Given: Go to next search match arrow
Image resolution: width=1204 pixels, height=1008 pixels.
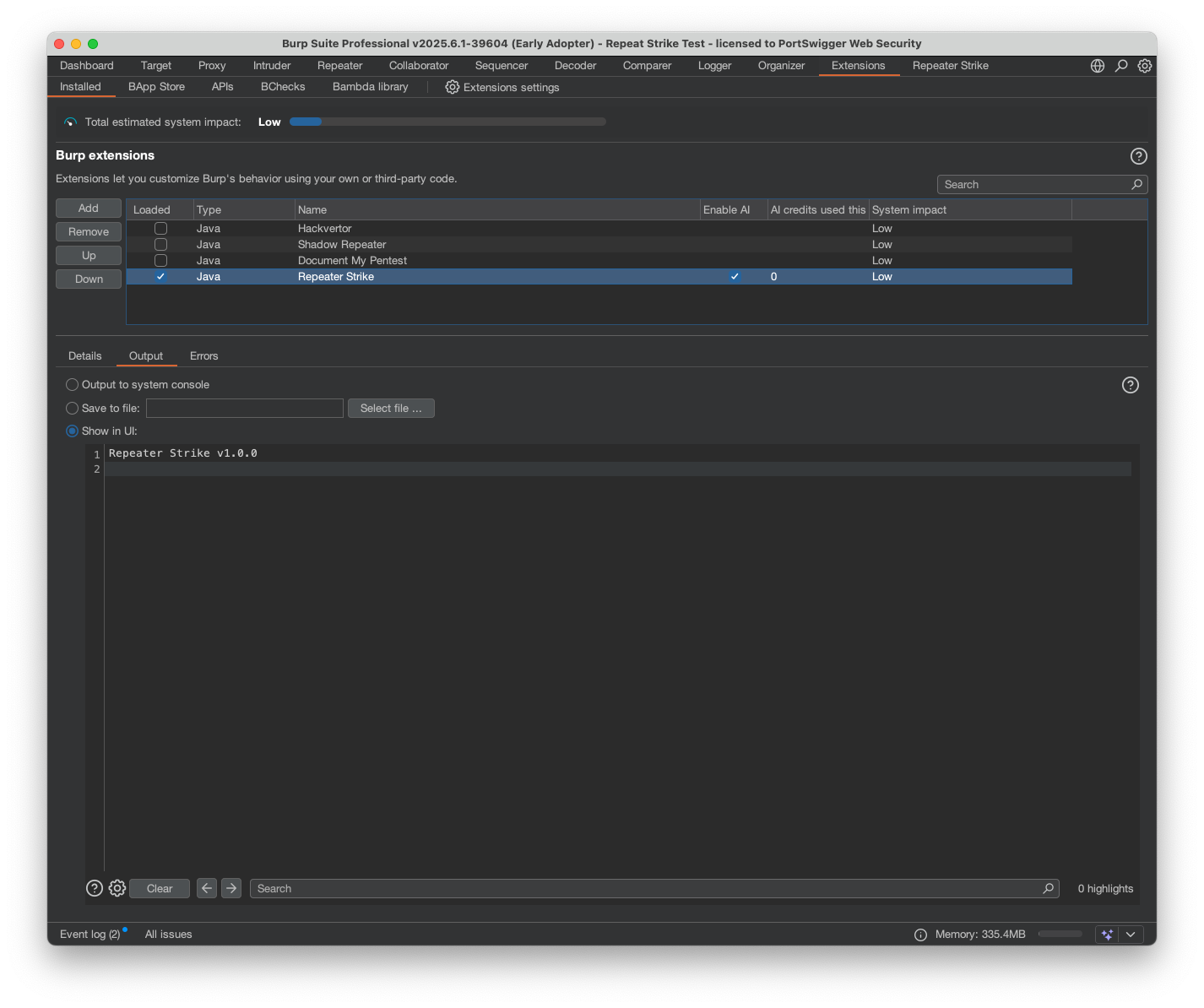Looking at the screenshot, I should coord(231,888).
